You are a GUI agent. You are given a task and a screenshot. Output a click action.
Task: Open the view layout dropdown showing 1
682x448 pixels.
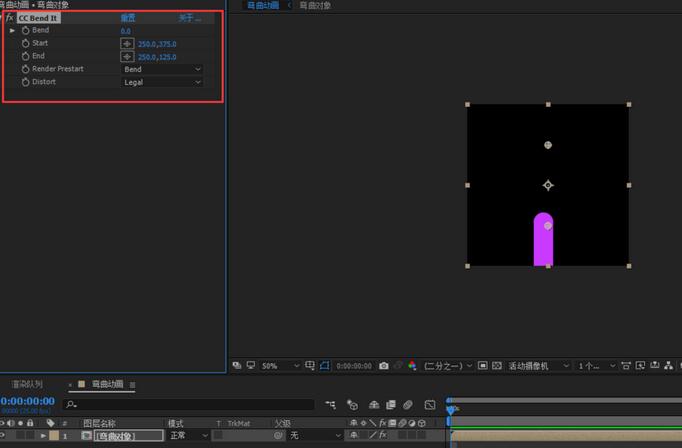(x=596, y=366)
